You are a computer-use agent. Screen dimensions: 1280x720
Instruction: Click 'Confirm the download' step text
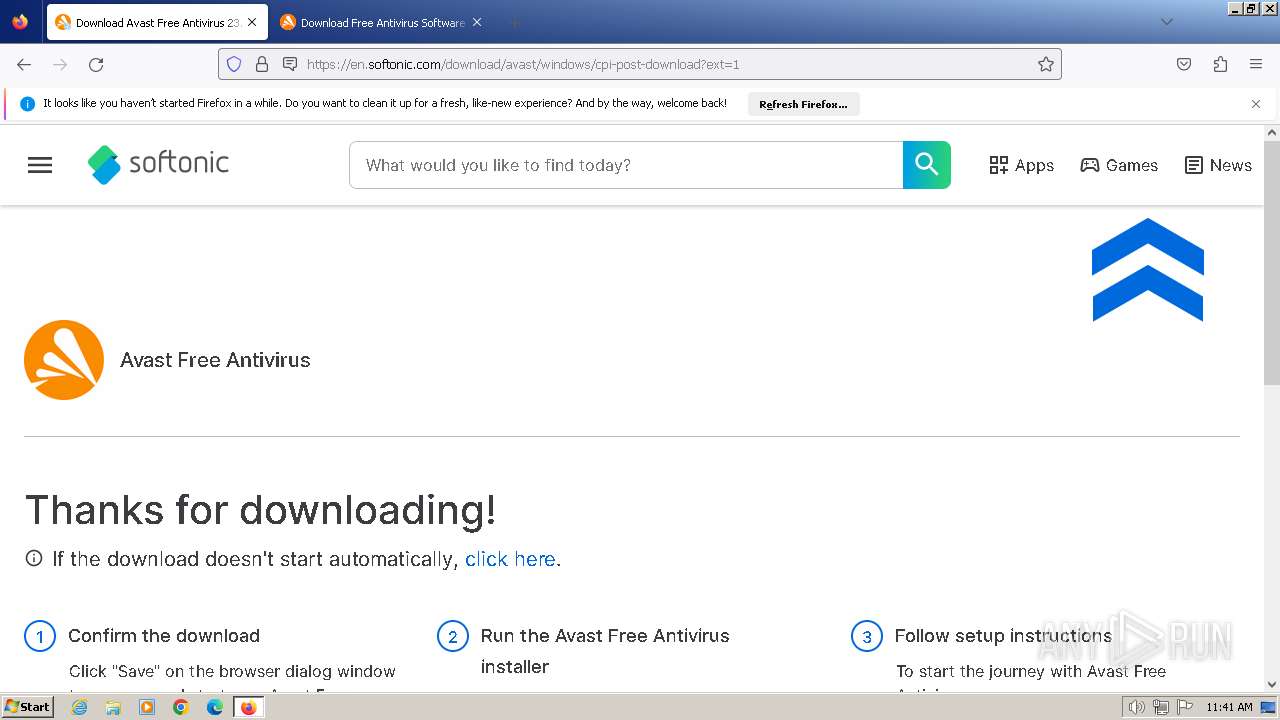point(164,636)
